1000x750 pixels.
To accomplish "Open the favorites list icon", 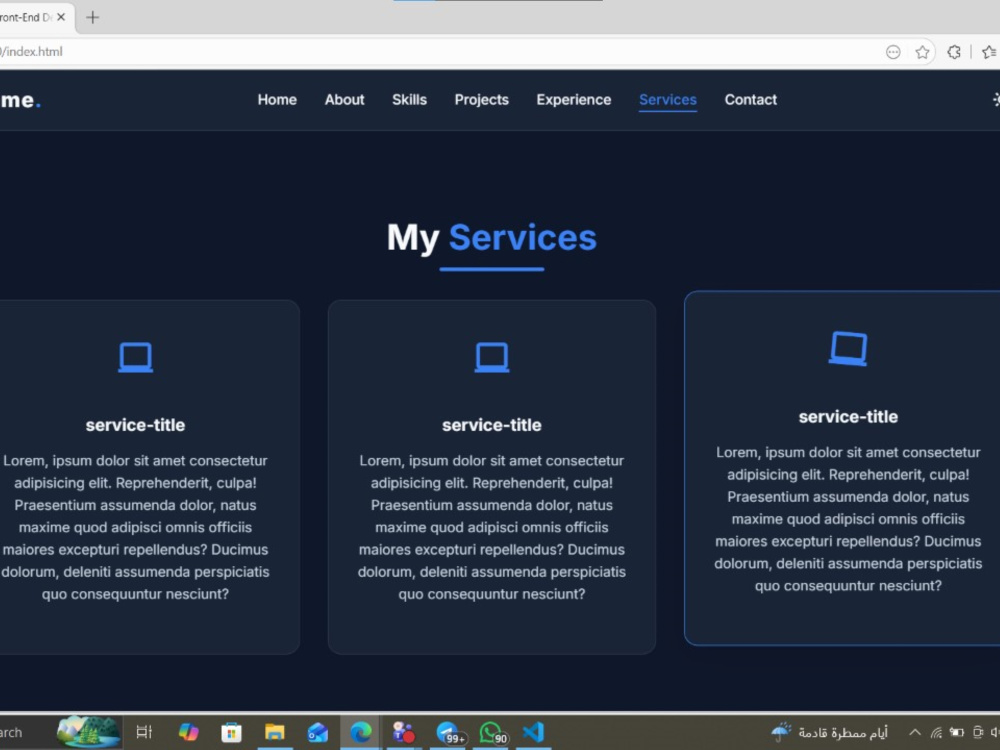I will click(x=990, y=52).
